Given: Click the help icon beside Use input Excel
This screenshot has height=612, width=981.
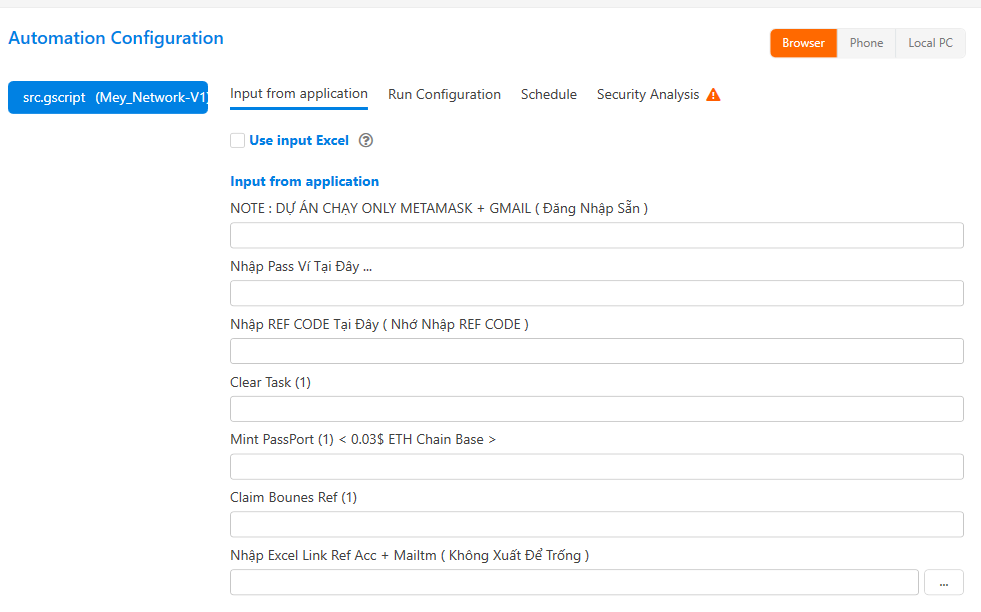Looking at the screenshot, I should 365,140.
